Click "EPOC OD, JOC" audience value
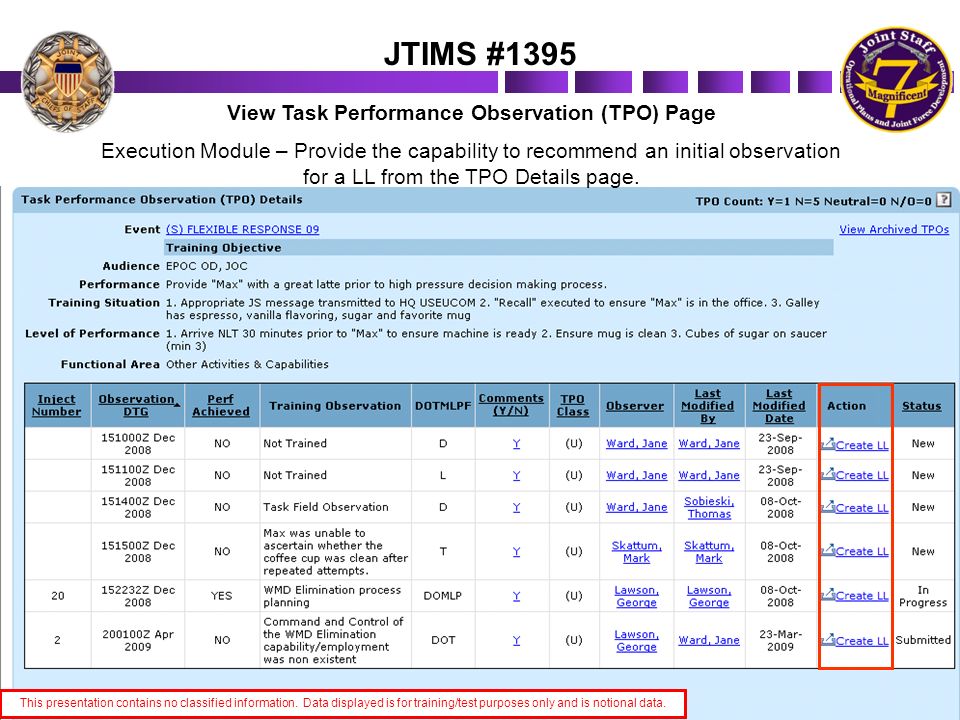Image resolution: width=960 pixels, height=720 pixels. point(207,266)
